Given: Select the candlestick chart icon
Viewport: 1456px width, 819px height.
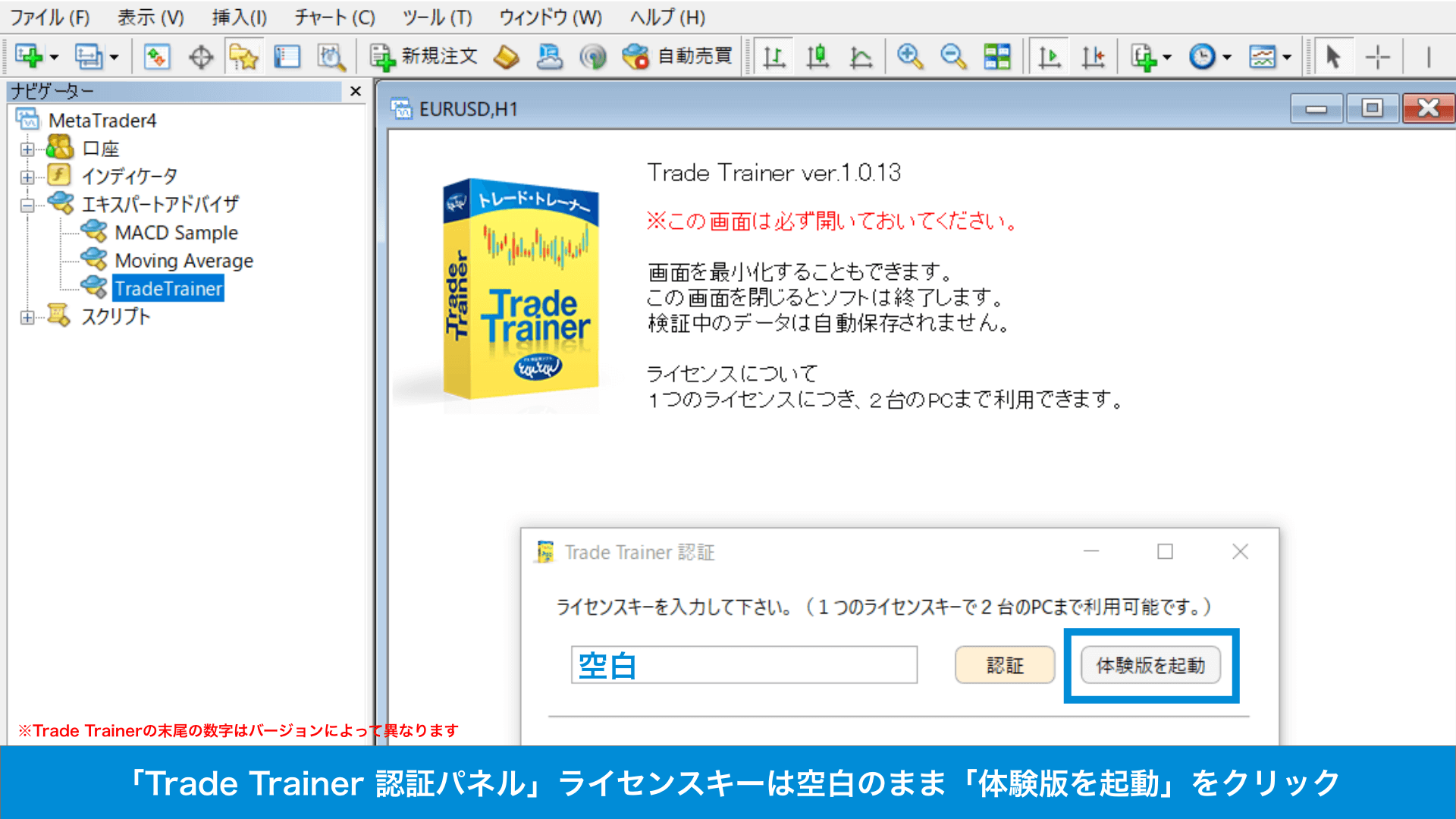Looking at the screenshot, I should [818, 55].
